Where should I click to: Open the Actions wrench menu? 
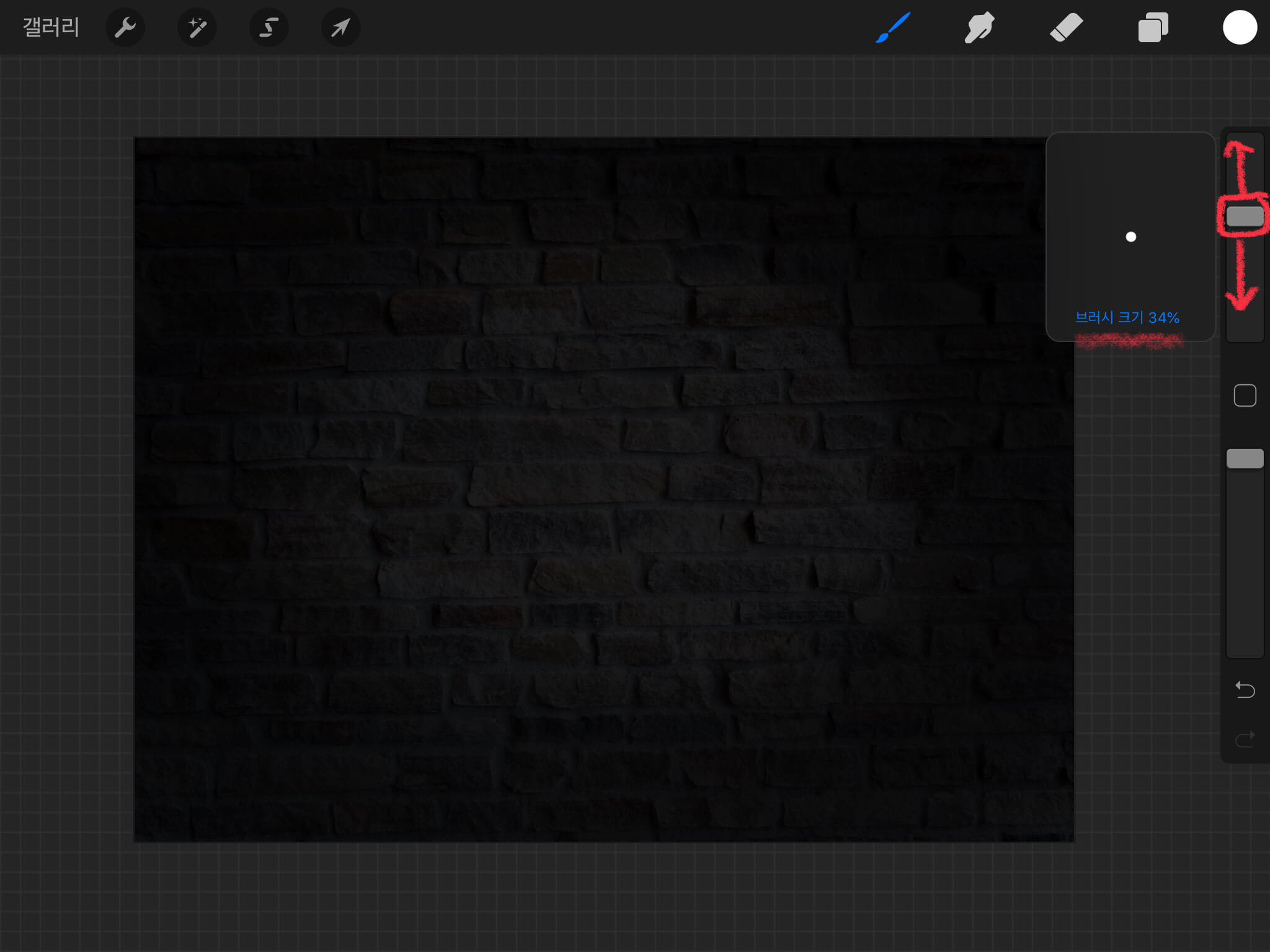pyautogui.click(x=125, y=27)
